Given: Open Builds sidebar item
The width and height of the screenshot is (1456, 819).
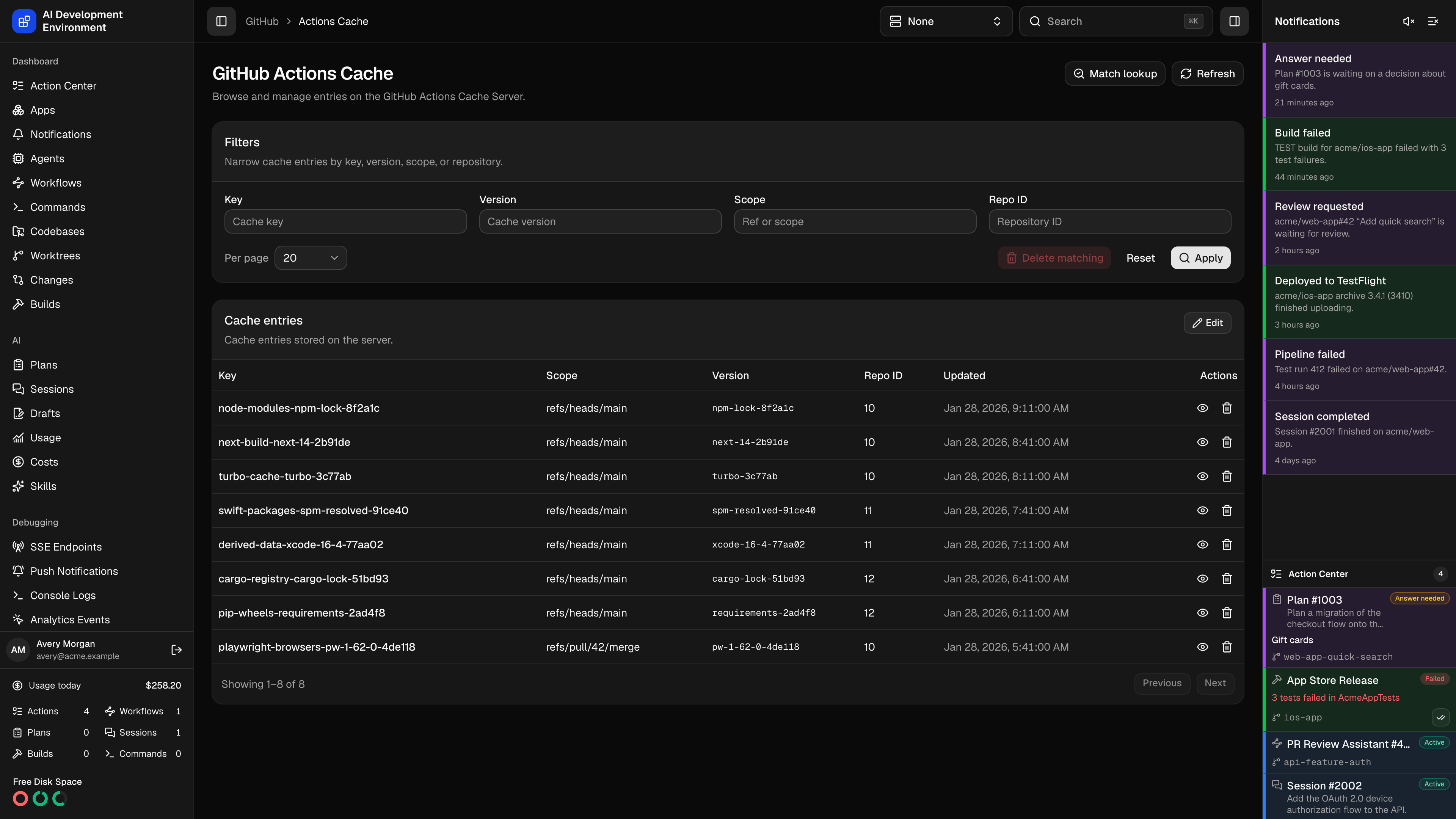Looking at the screenshot, I should pyautogui.click(x=97, y=304).
